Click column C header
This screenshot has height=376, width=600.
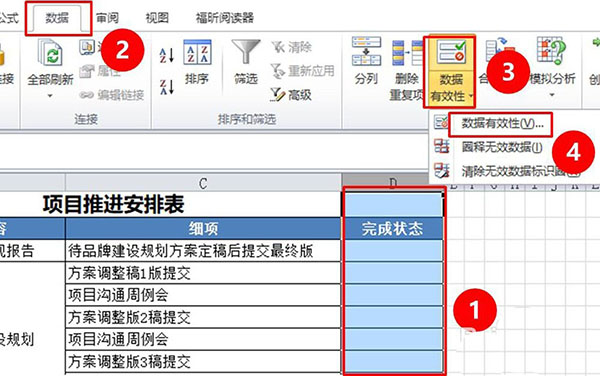[203, 183]
